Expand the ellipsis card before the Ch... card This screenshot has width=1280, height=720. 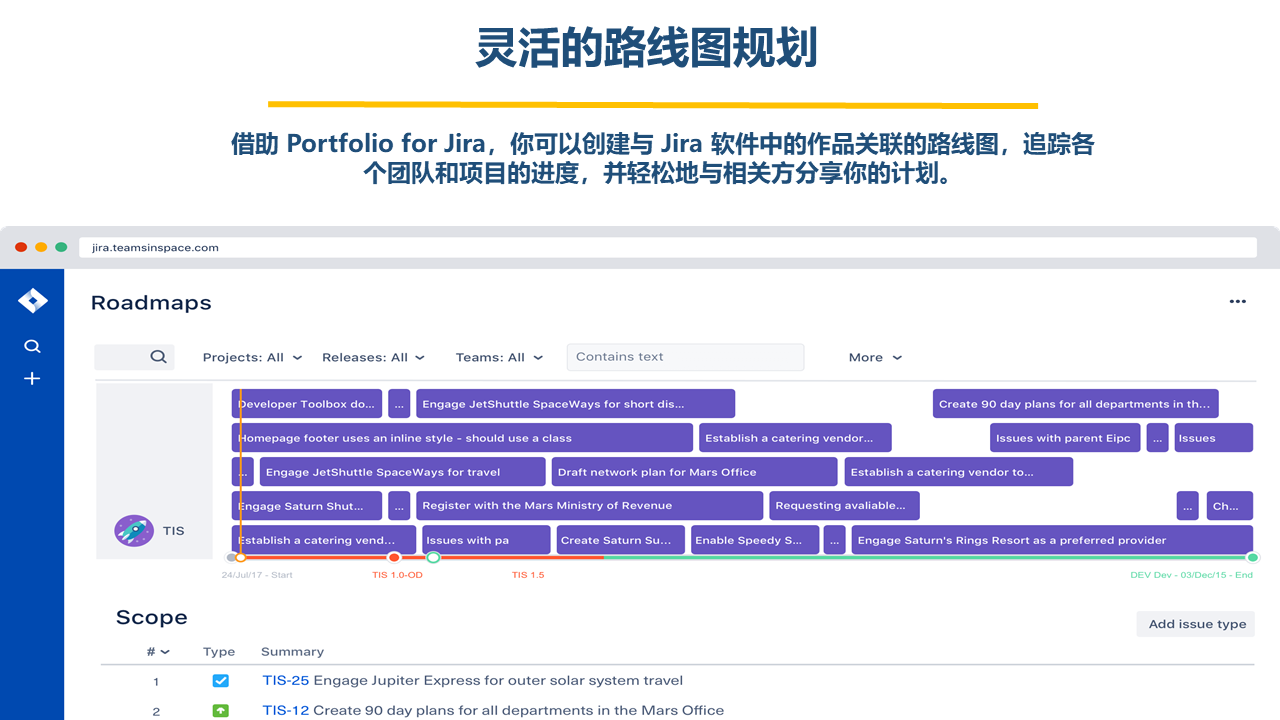click(1187, 506)
